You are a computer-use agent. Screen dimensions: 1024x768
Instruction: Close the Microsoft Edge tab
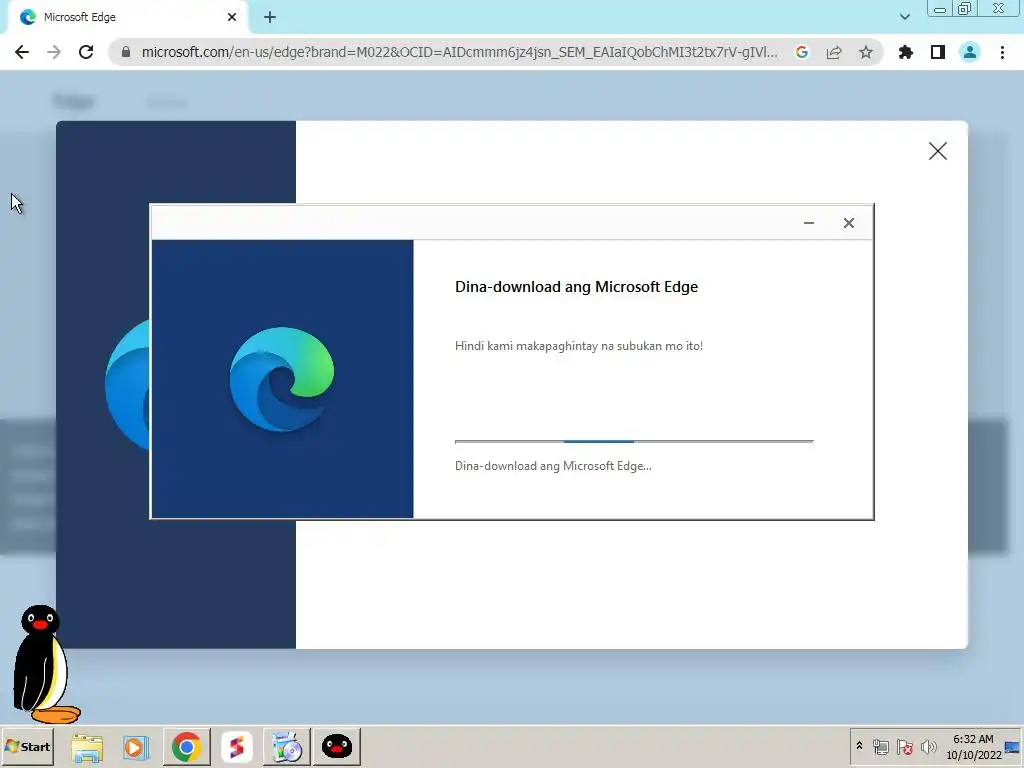point(232,17)
